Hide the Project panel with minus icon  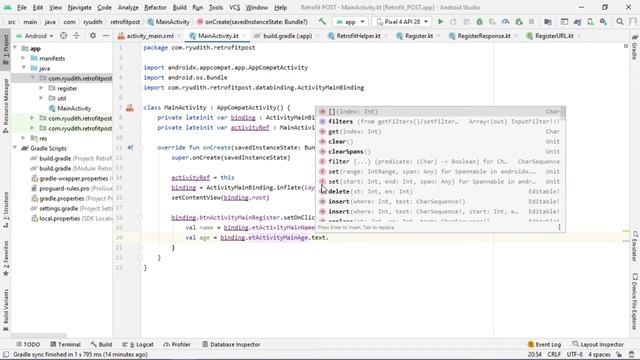(x=106, y=36)
